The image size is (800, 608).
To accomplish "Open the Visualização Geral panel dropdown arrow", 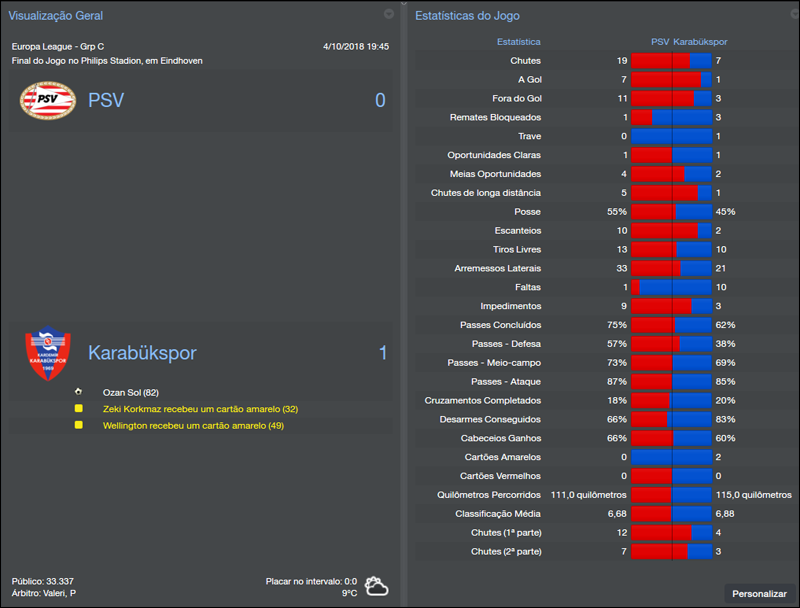I will coord(389,14).
